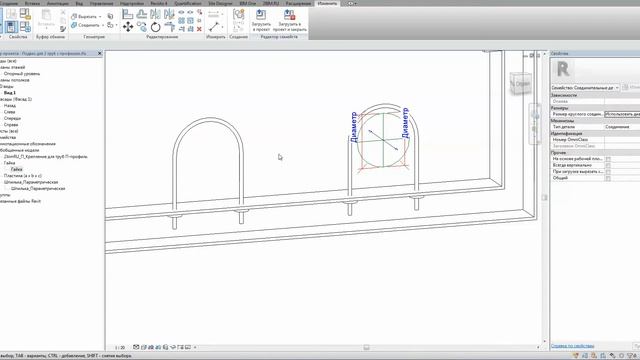Click the view scale 1:20 button
The image size is (640, 360).
[120, 348]
